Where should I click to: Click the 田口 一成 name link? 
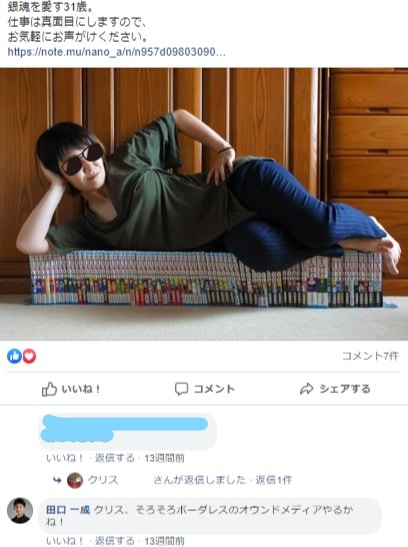[x=68, y=510]
